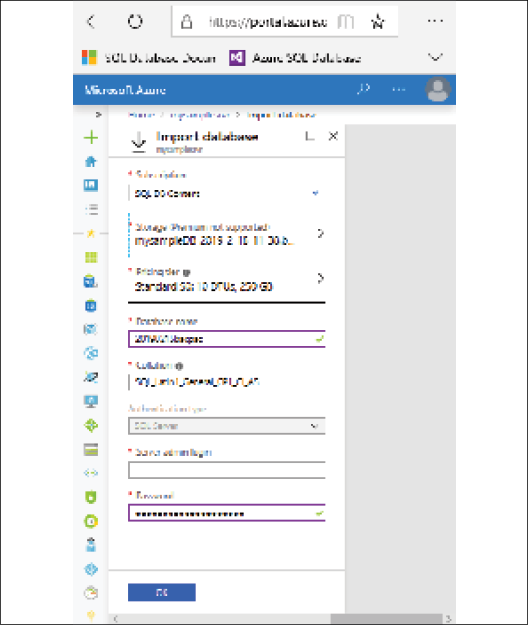Open the green circle Advisor icon in sidebar

pos(91,521)
